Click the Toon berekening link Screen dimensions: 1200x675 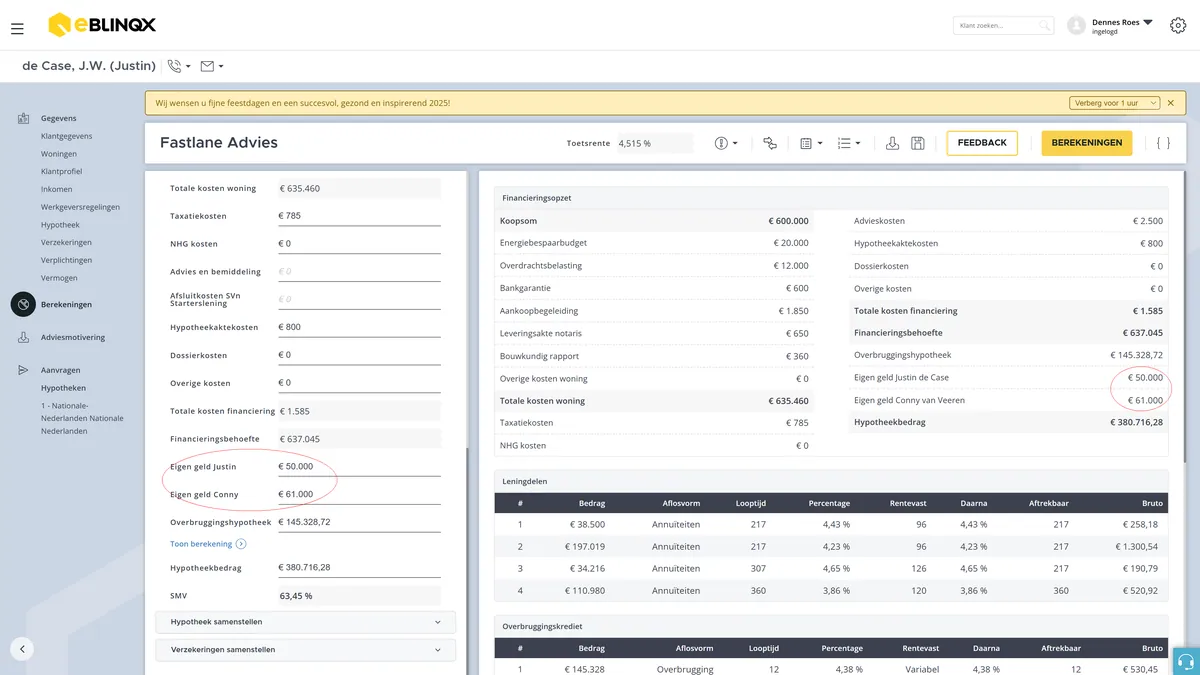(201, 544)
